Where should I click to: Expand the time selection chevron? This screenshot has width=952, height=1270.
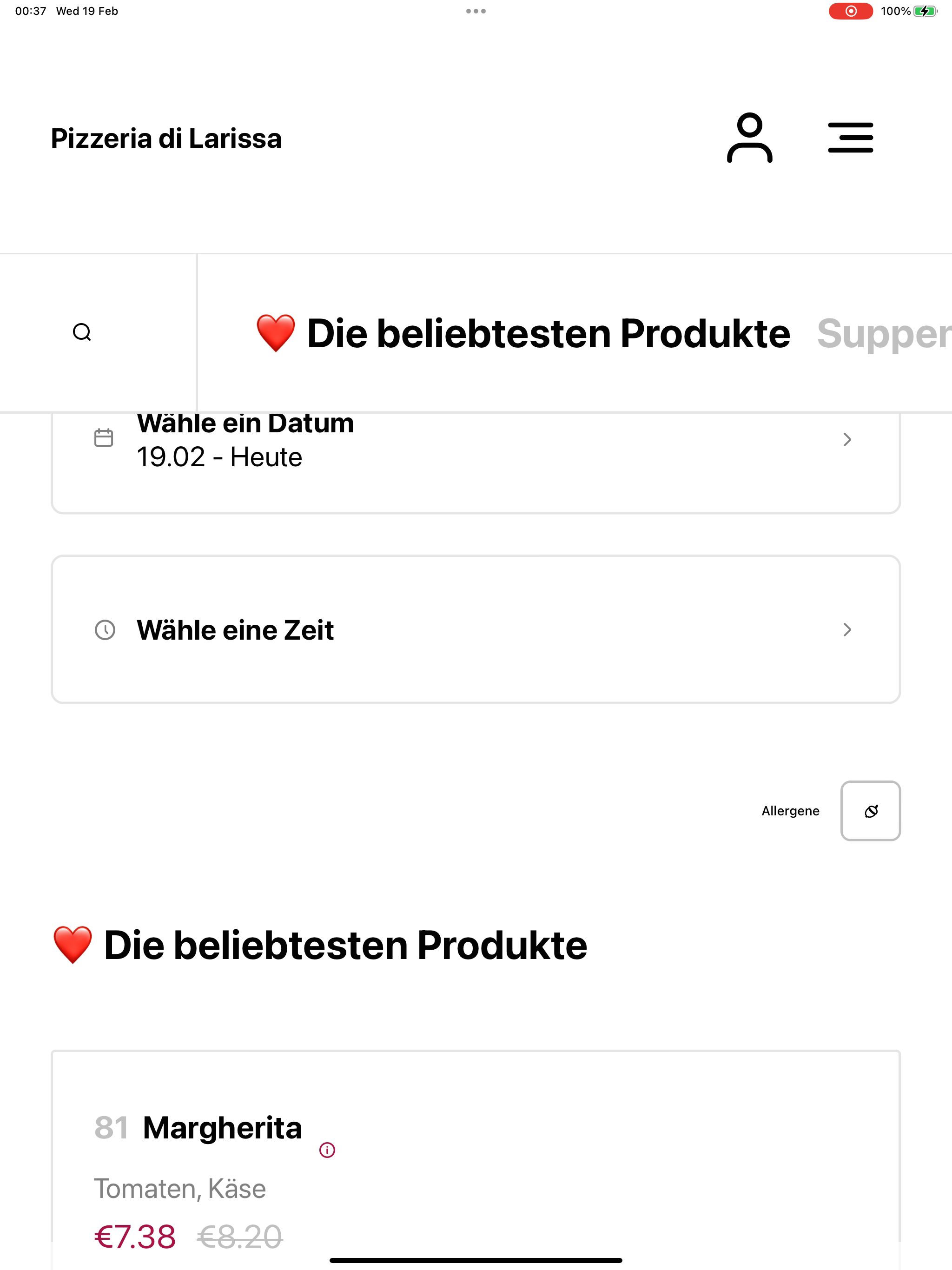click(x=847, y=630)
